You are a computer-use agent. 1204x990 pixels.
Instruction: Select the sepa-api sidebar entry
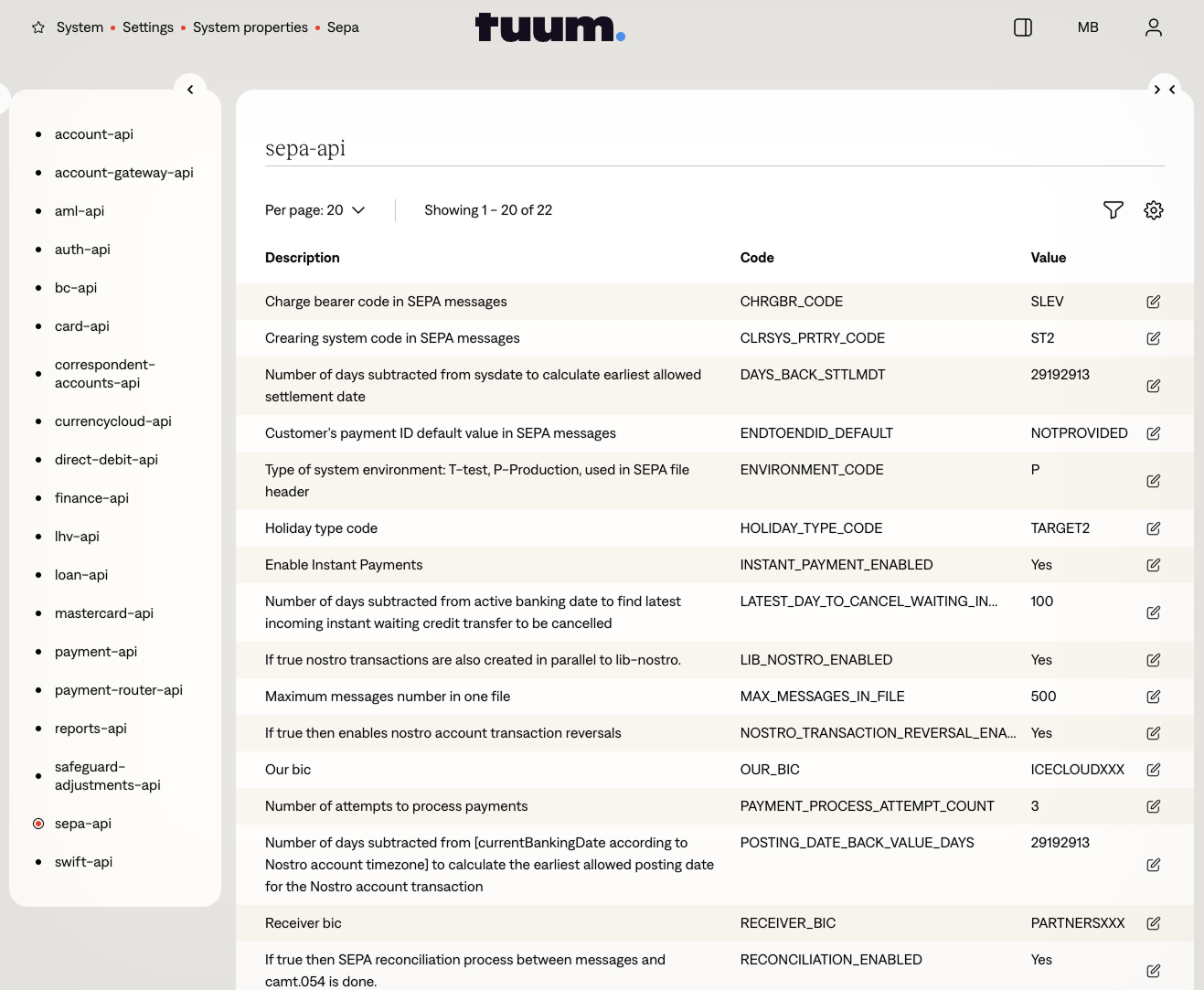[83, 824]
